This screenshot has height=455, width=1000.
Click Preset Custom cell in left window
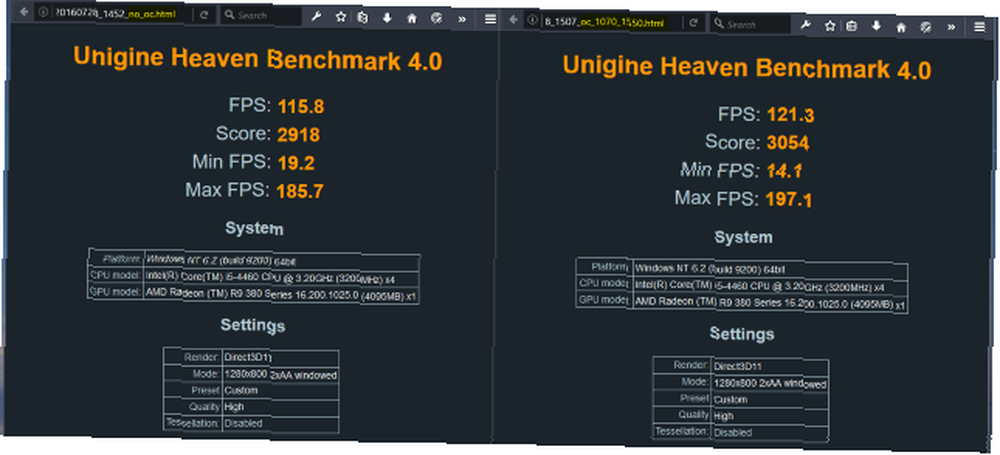(281, 391)
